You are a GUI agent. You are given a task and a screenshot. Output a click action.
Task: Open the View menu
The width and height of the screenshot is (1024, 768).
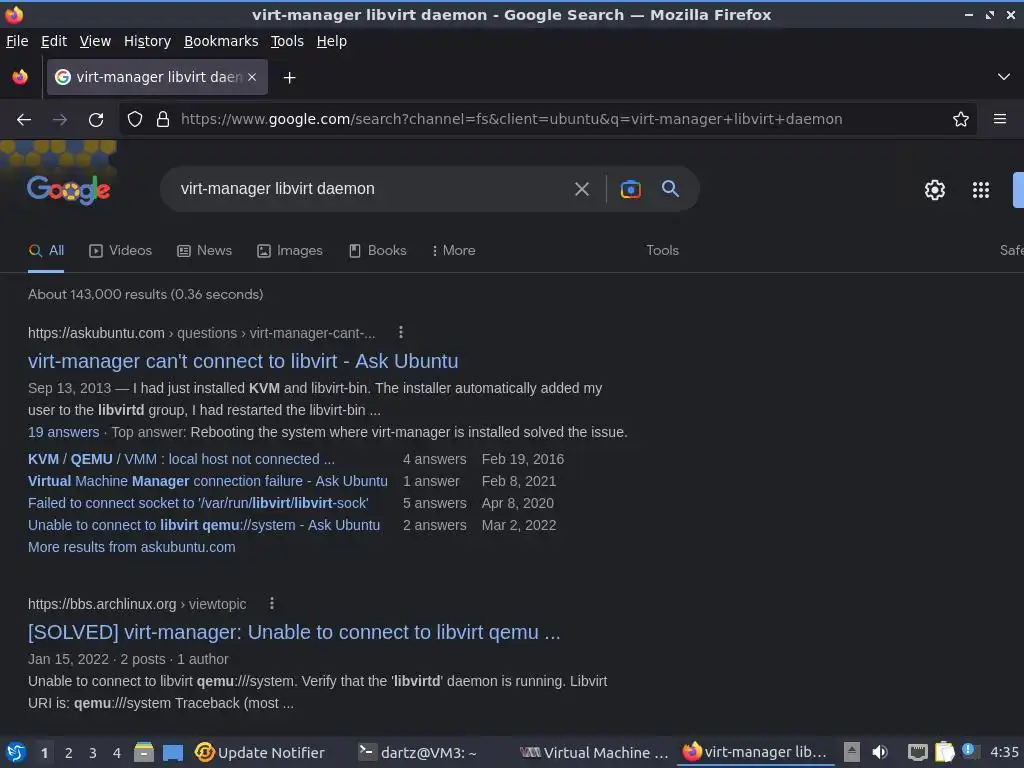tap(95, 41)
